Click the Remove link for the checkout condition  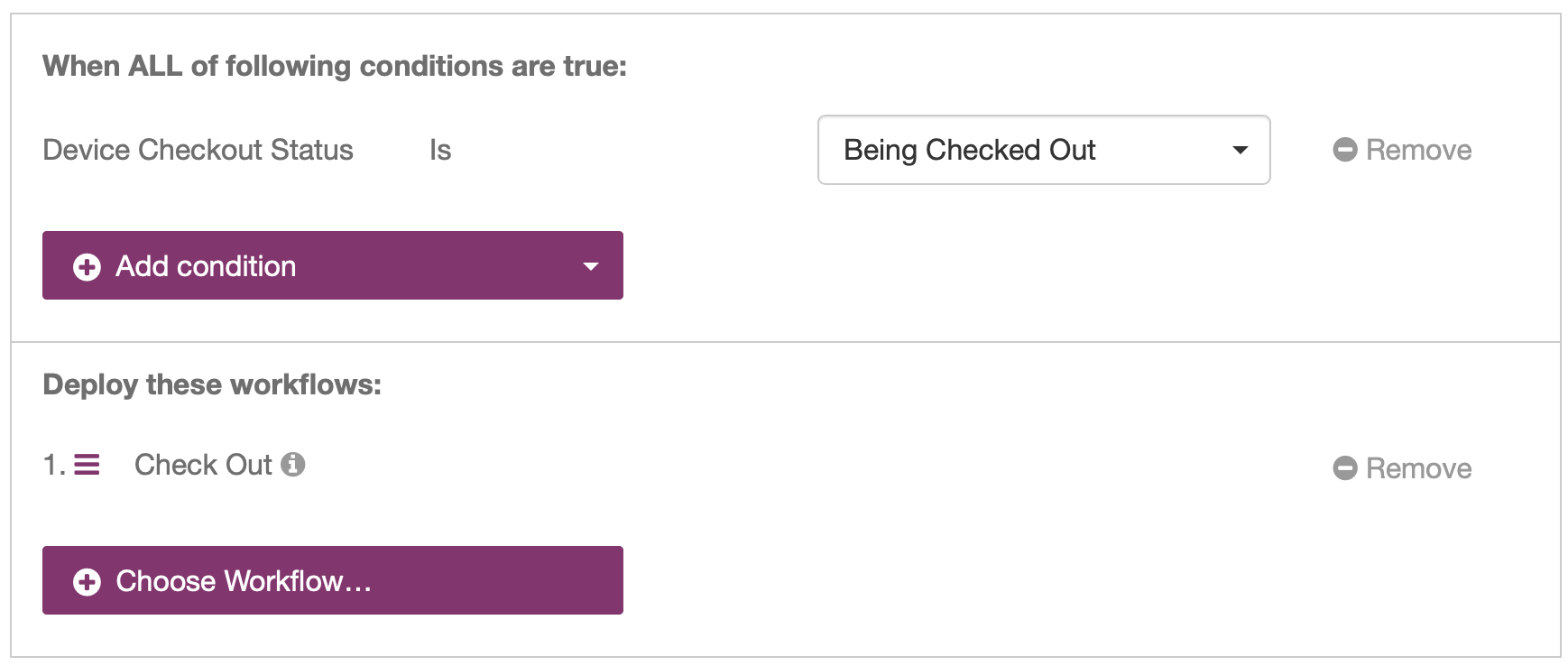coord(1418,150)
